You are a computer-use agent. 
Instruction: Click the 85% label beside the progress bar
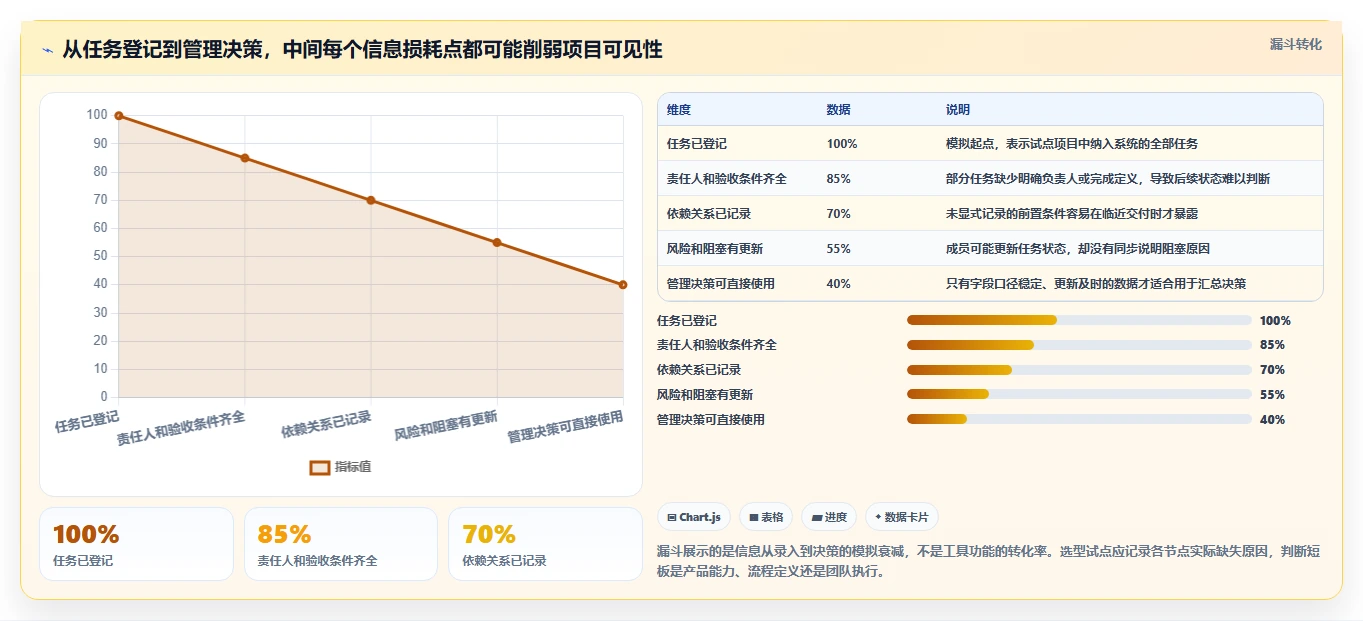point(1272,345)
